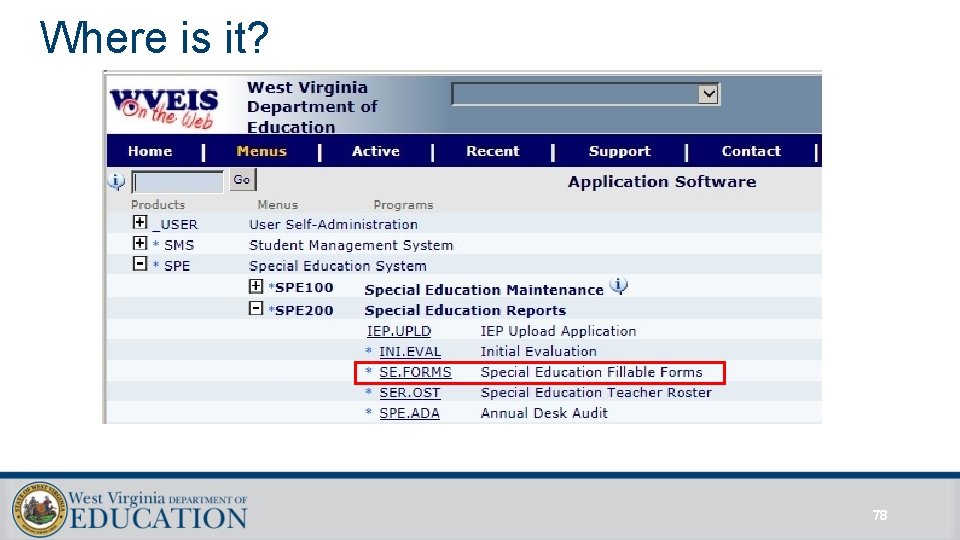
Task: Click the Annual Desk Audit description
Action: 544,413
